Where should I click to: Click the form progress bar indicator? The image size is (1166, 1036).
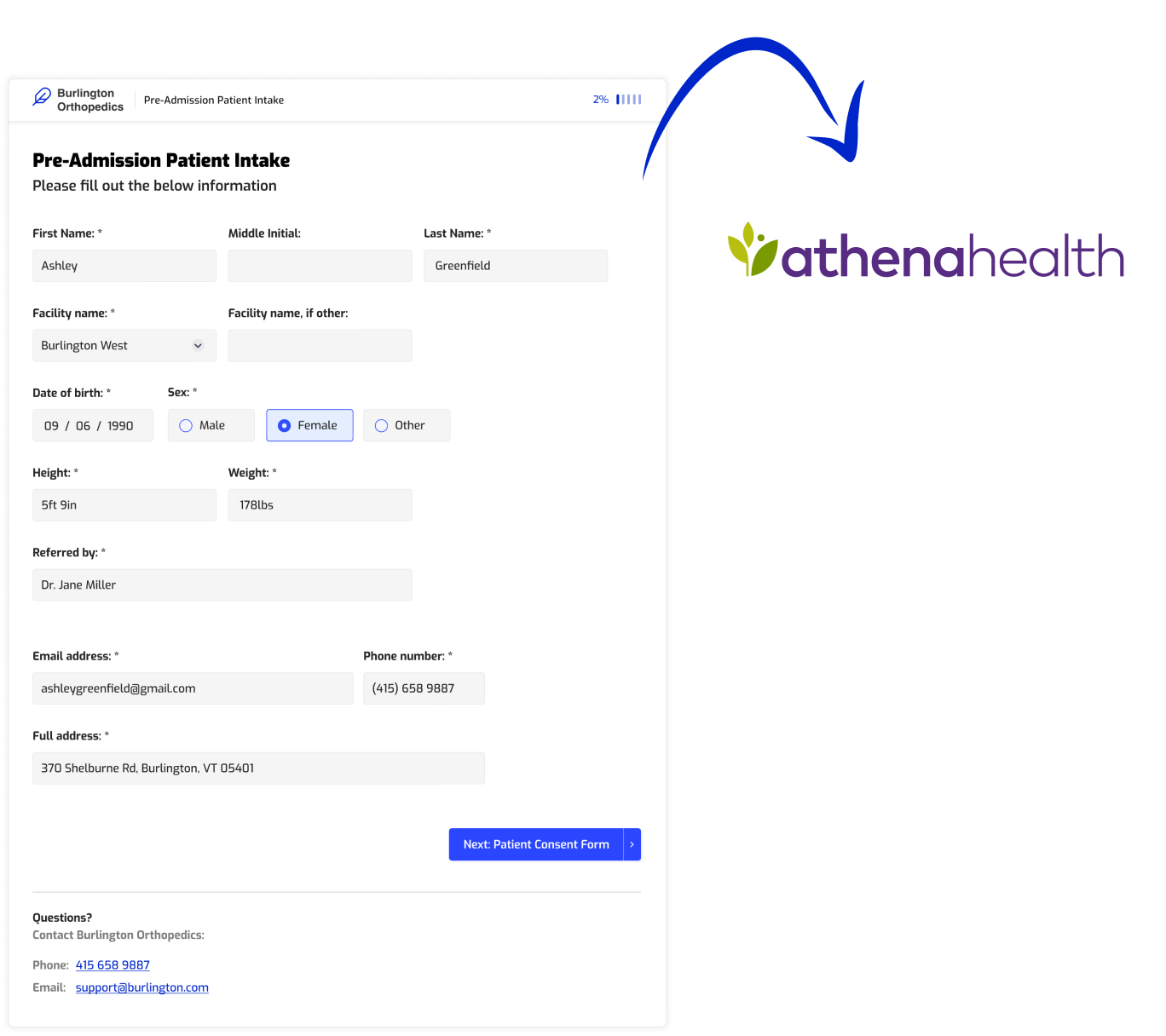[x=629, y=100]
